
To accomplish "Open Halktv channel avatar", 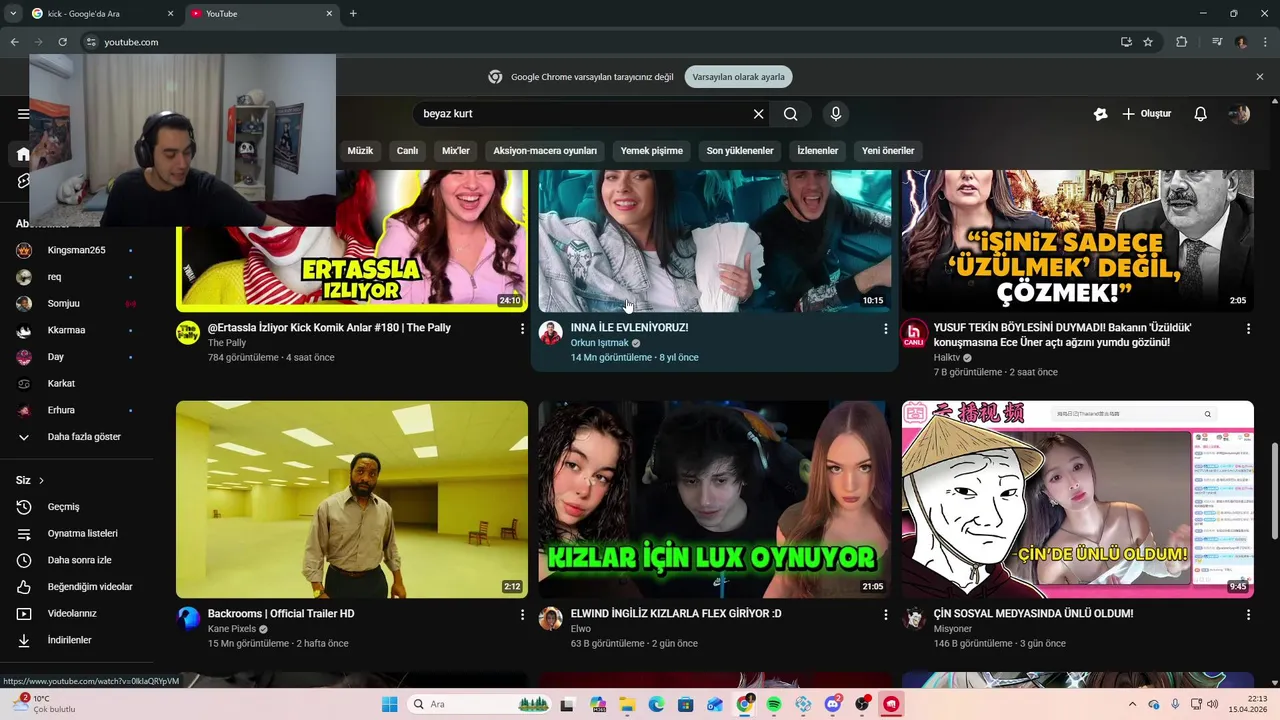I will (914, 333).
